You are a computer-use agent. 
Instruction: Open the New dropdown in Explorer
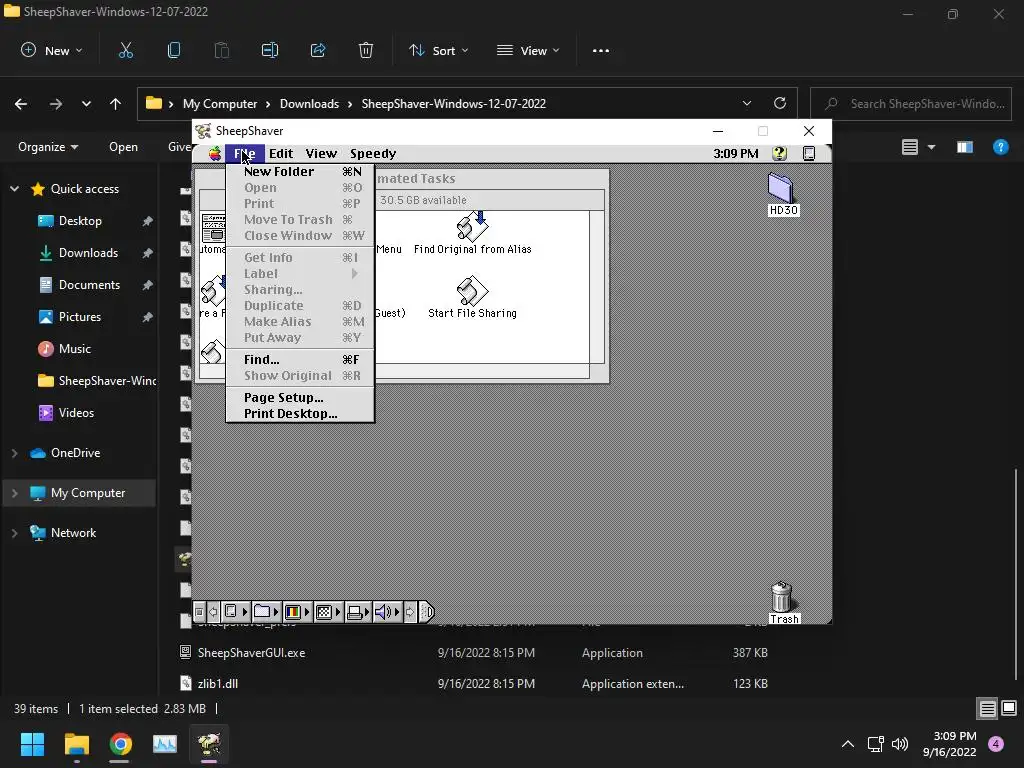51,50
